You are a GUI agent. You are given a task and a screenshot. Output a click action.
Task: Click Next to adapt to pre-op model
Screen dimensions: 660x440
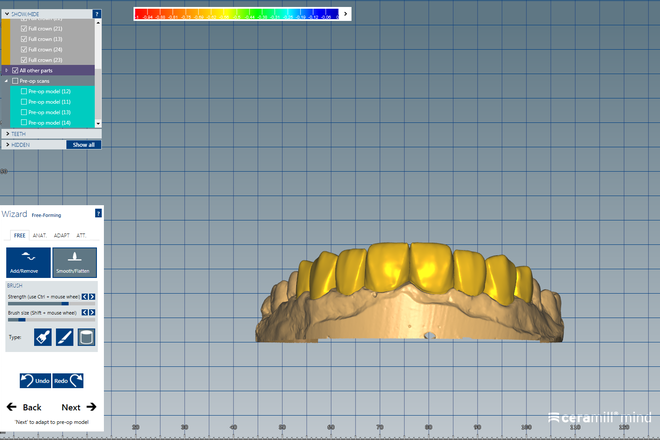[x=79, y=407]
